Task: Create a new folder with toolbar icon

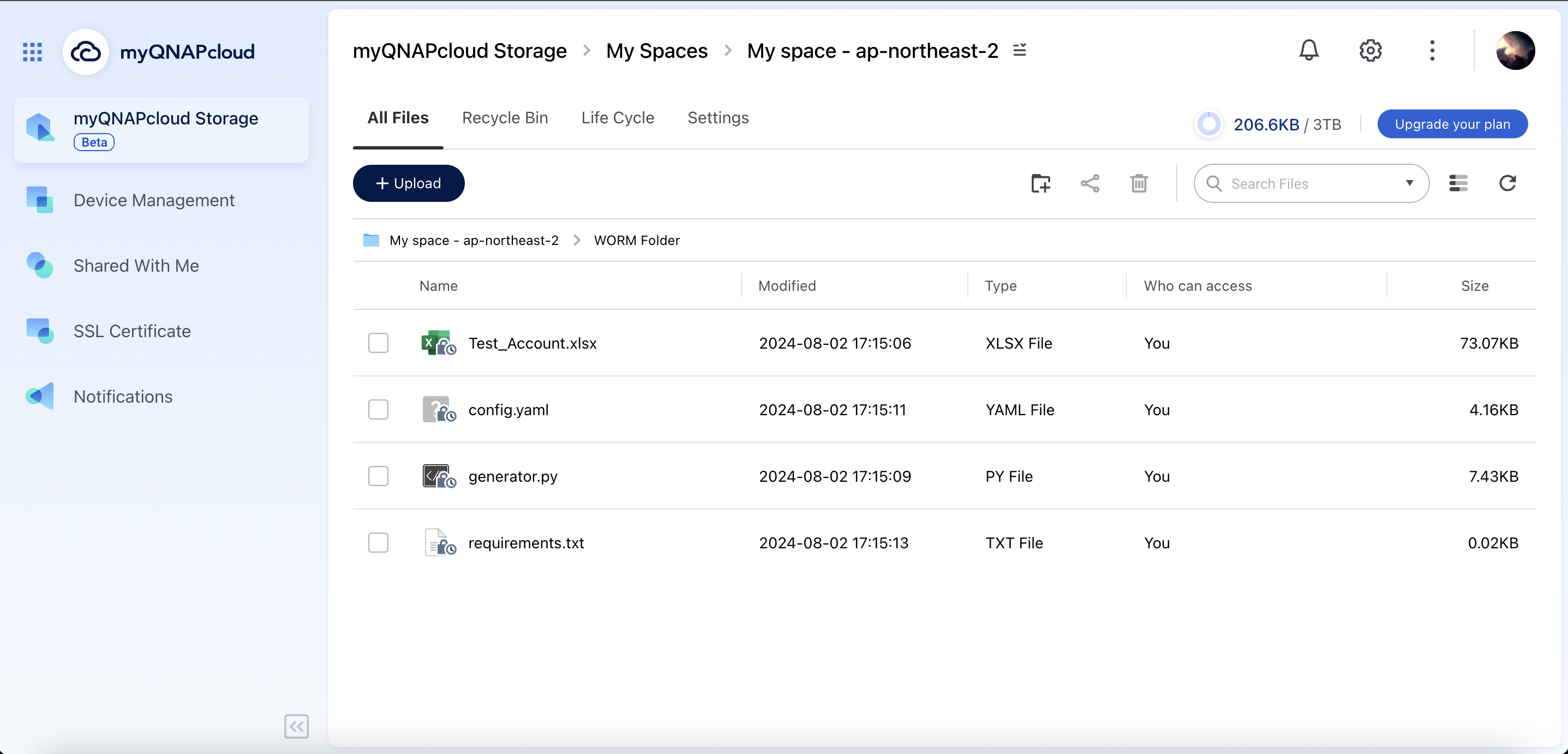Action: coord(1040,183)
